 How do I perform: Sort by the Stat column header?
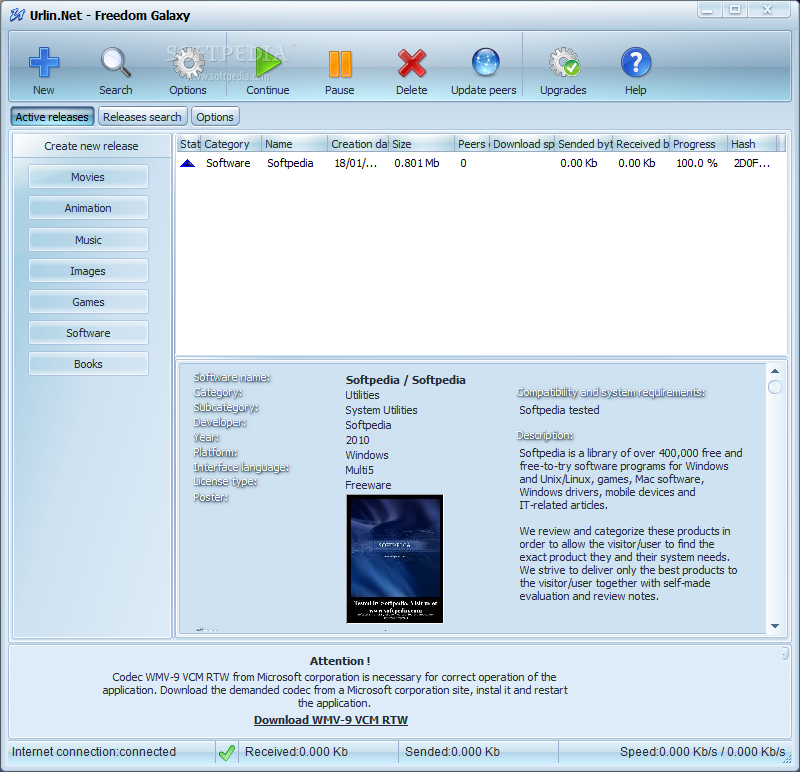coord(189,144)
